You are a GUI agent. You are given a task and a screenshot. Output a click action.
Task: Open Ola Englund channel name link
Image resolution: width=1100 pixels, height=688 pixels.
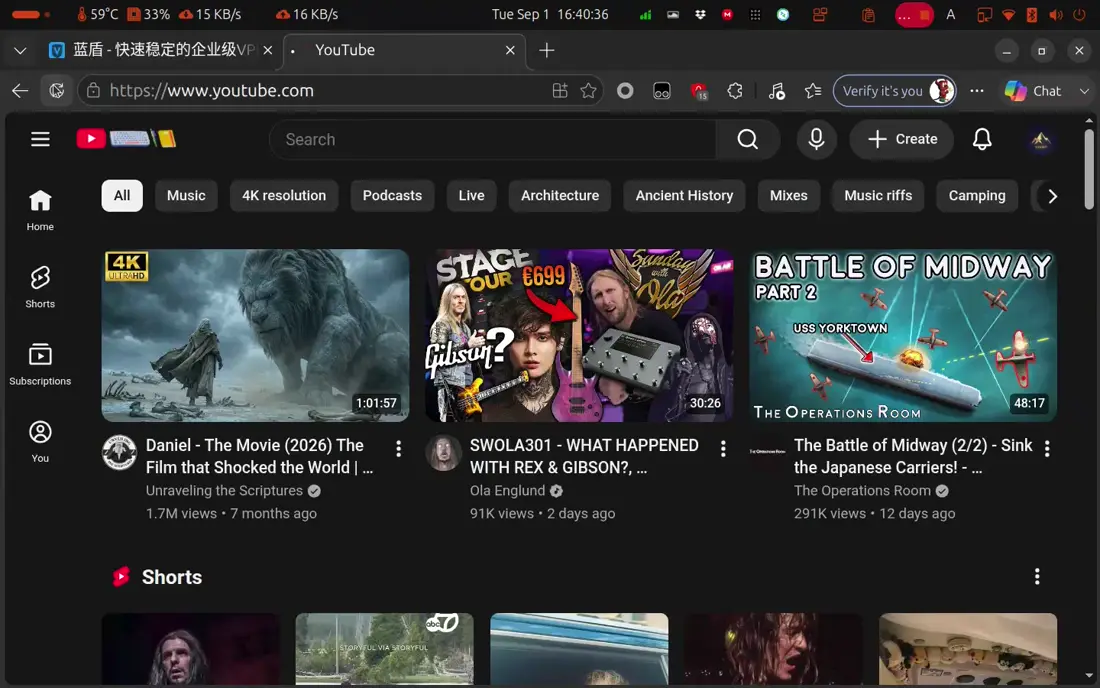tap(507, 491)
